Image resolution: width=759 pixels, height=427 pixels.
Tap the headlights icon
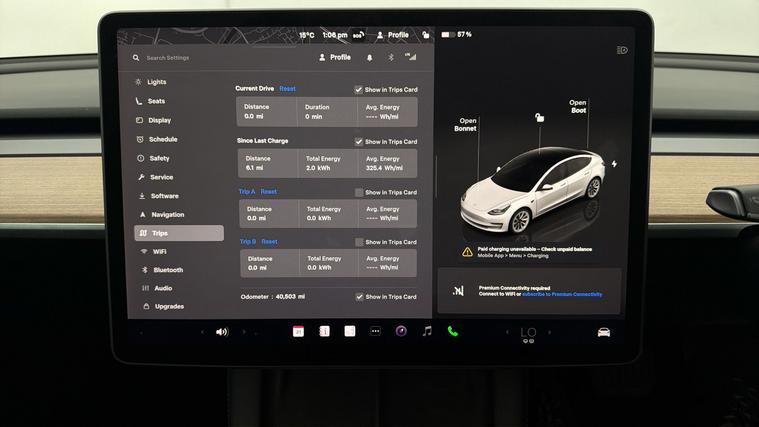622,50
